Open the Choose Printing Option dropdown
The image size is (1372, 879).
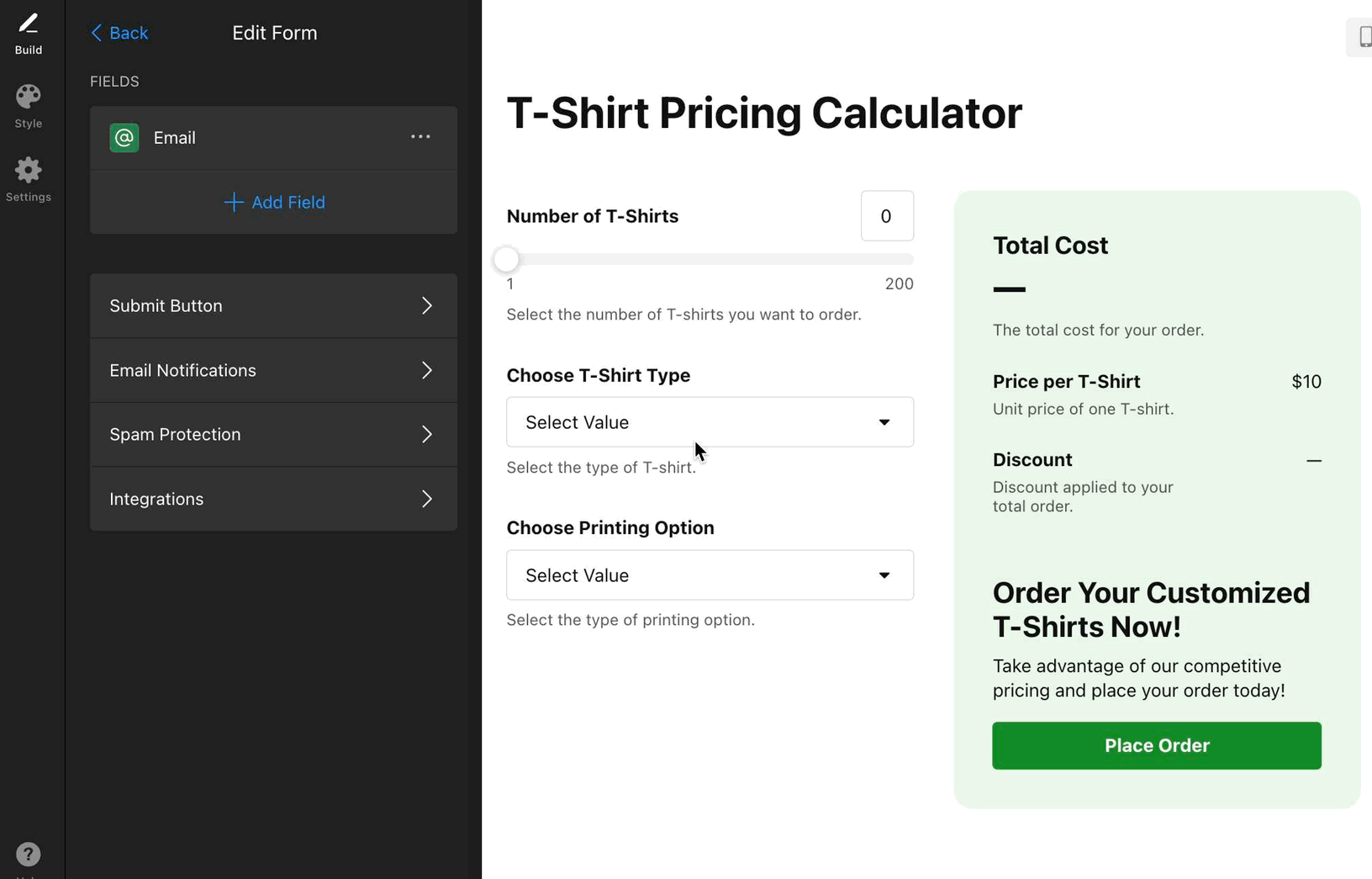(710, 575)
